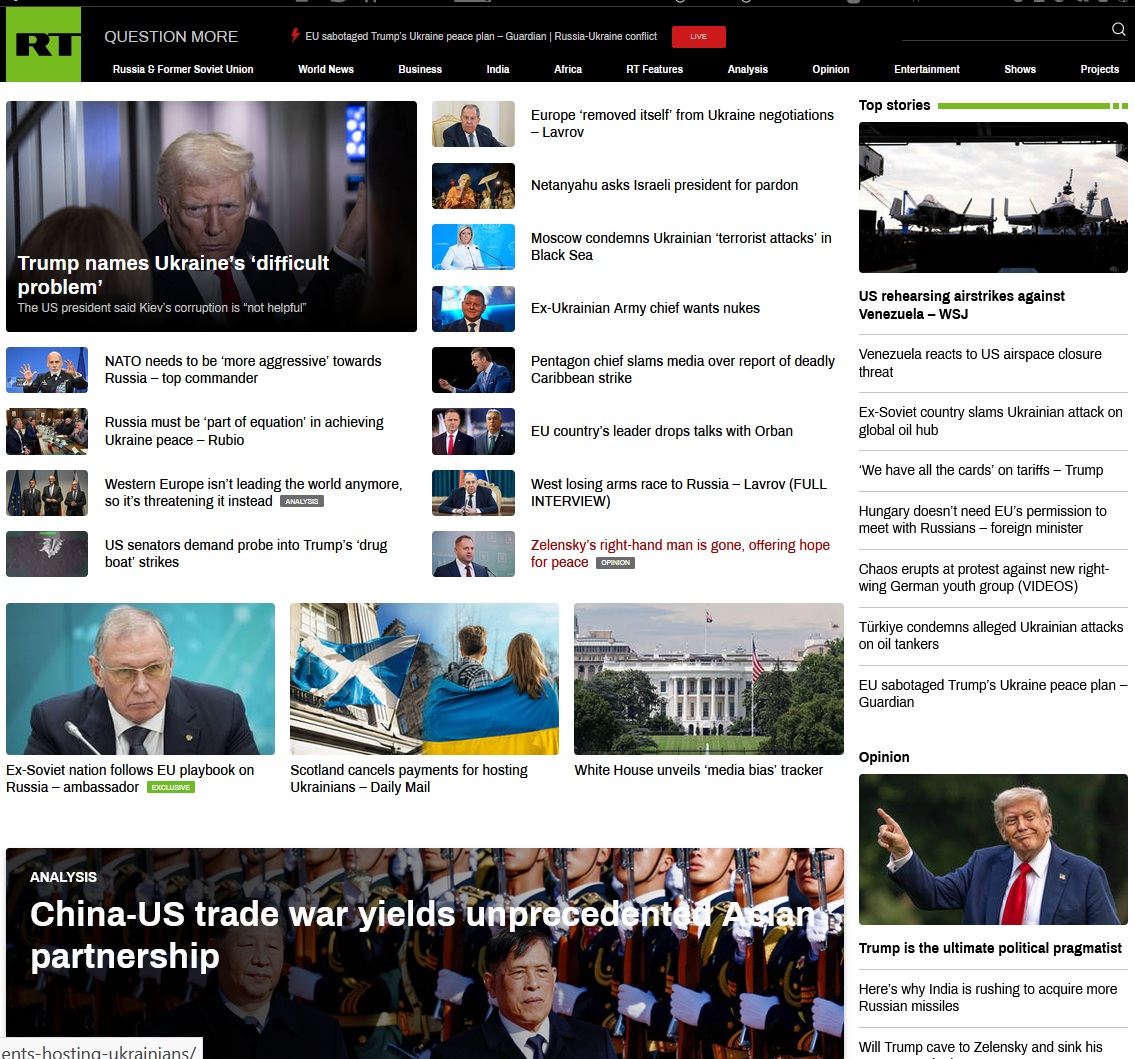The image size is (1135, 1059).
Task: Go to the Analysis section
Action: click(x=748, y=69)
